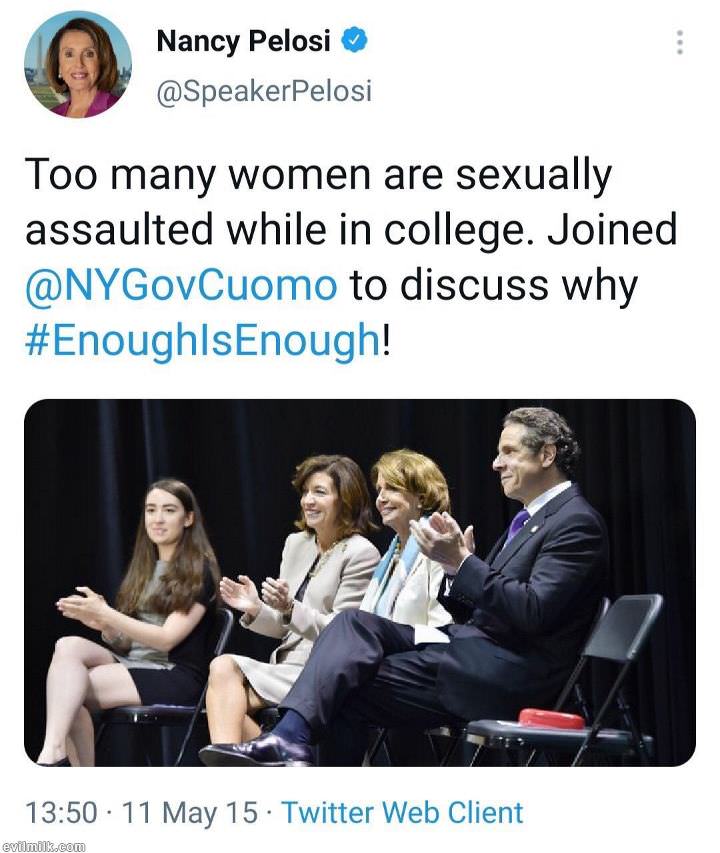The image size is (720, 853).
Task: Open the embedded tweet photo
Action: tap(359, 582)
